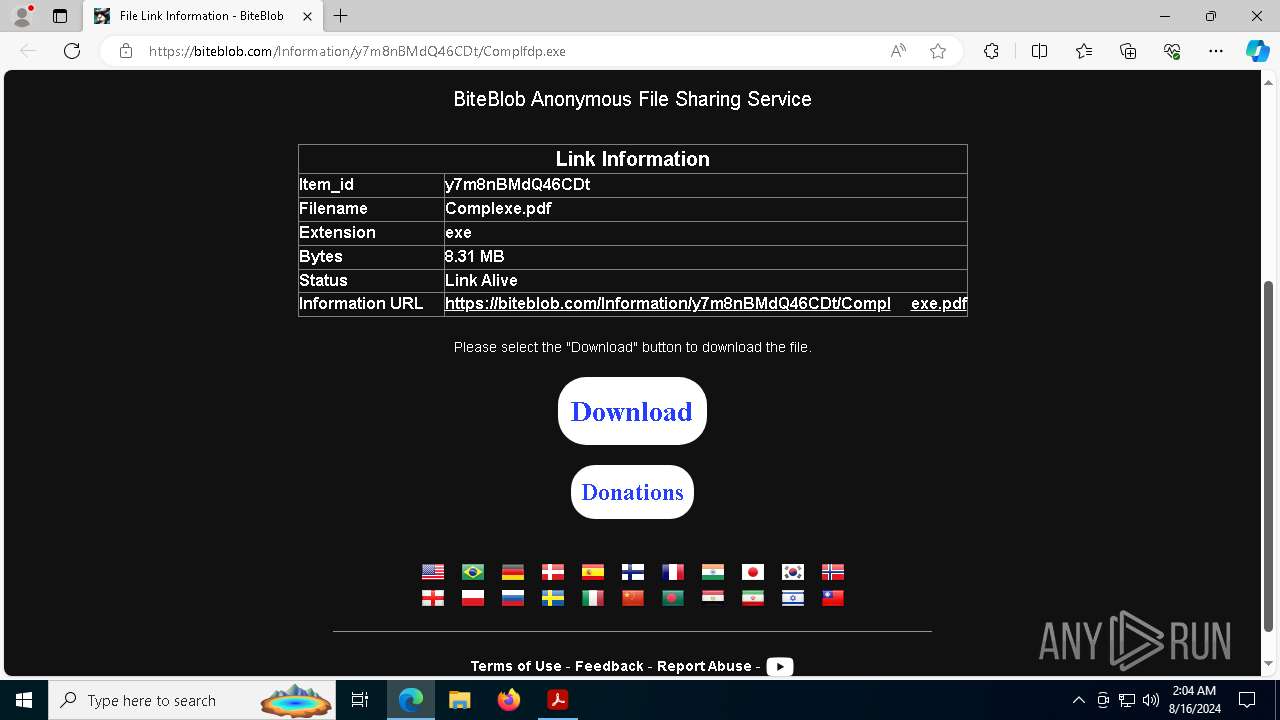The height and width of the screenshot is (720, 1280).
Task: Select the File Link Information tab
Action: tap(203, 16)
